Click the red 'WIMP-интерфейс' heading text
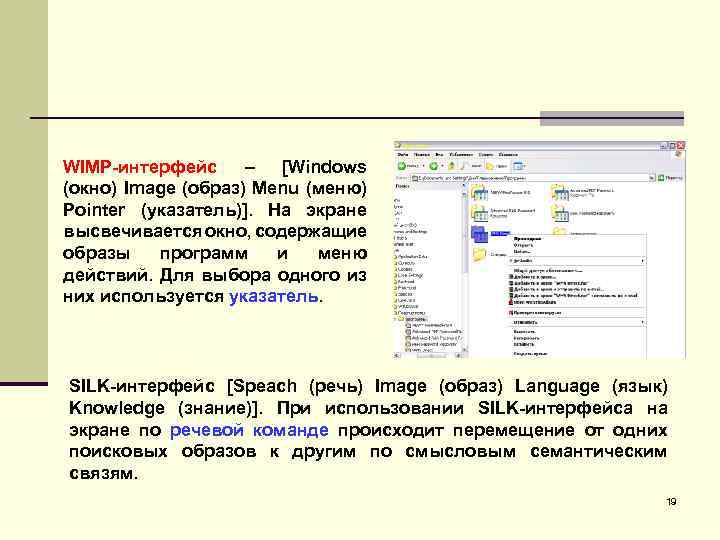 tap(140, 167)
